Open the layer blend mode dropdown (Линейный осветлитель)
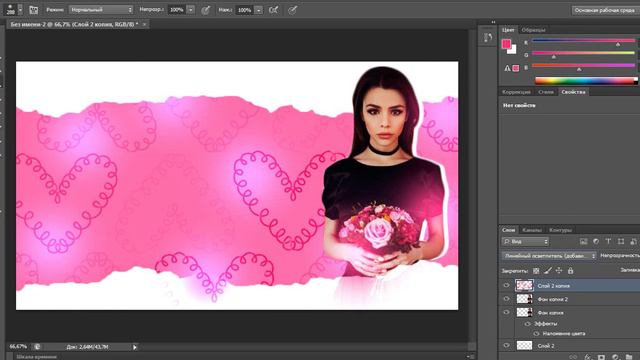Screen dimensions: 640x360 click(549, 256)
